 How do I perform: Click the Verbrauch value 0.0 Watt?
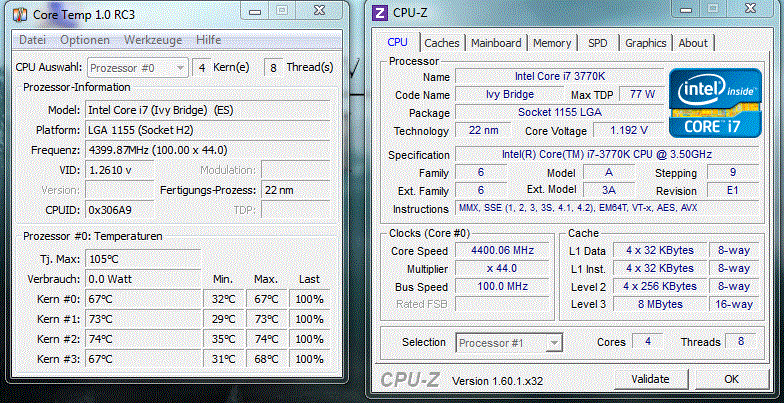tap(143, 279)
